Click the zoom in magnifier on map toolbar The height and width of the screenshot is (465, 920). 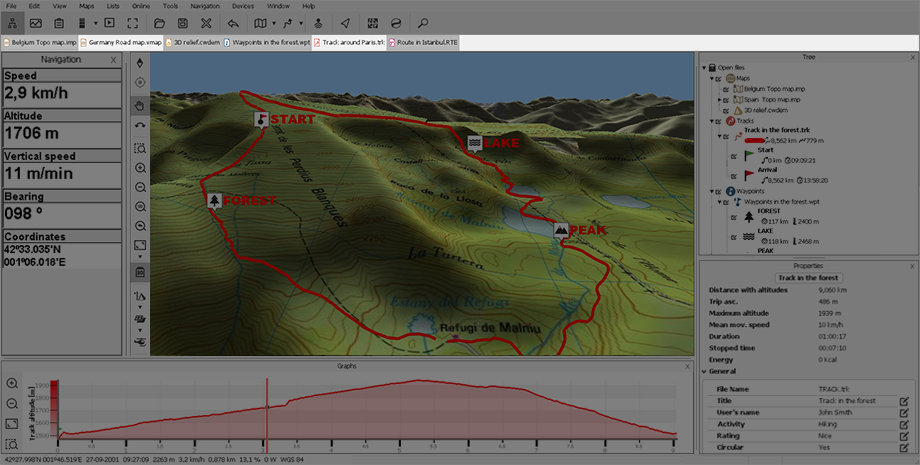(140, 168)
